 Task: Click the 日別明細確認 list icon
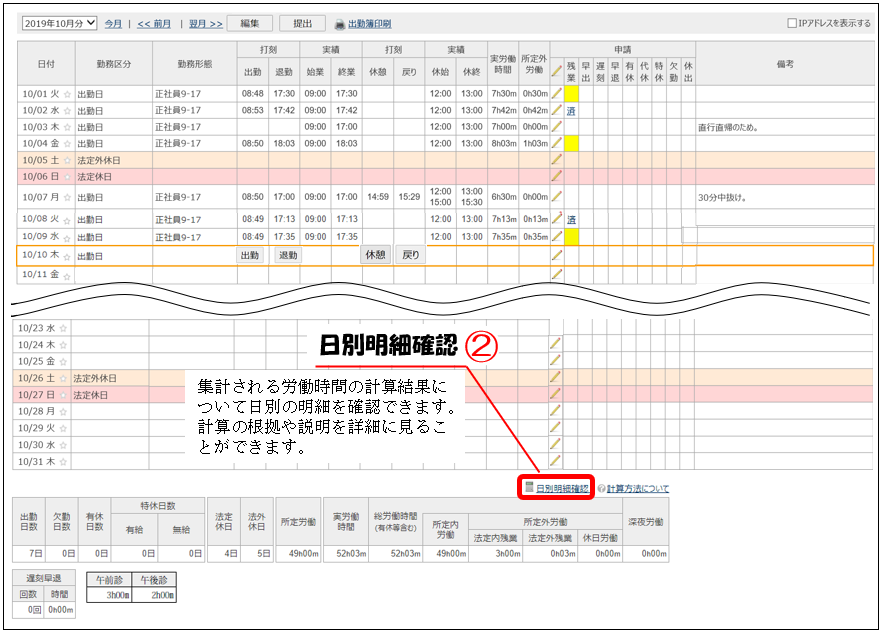(x=529, y=488)
